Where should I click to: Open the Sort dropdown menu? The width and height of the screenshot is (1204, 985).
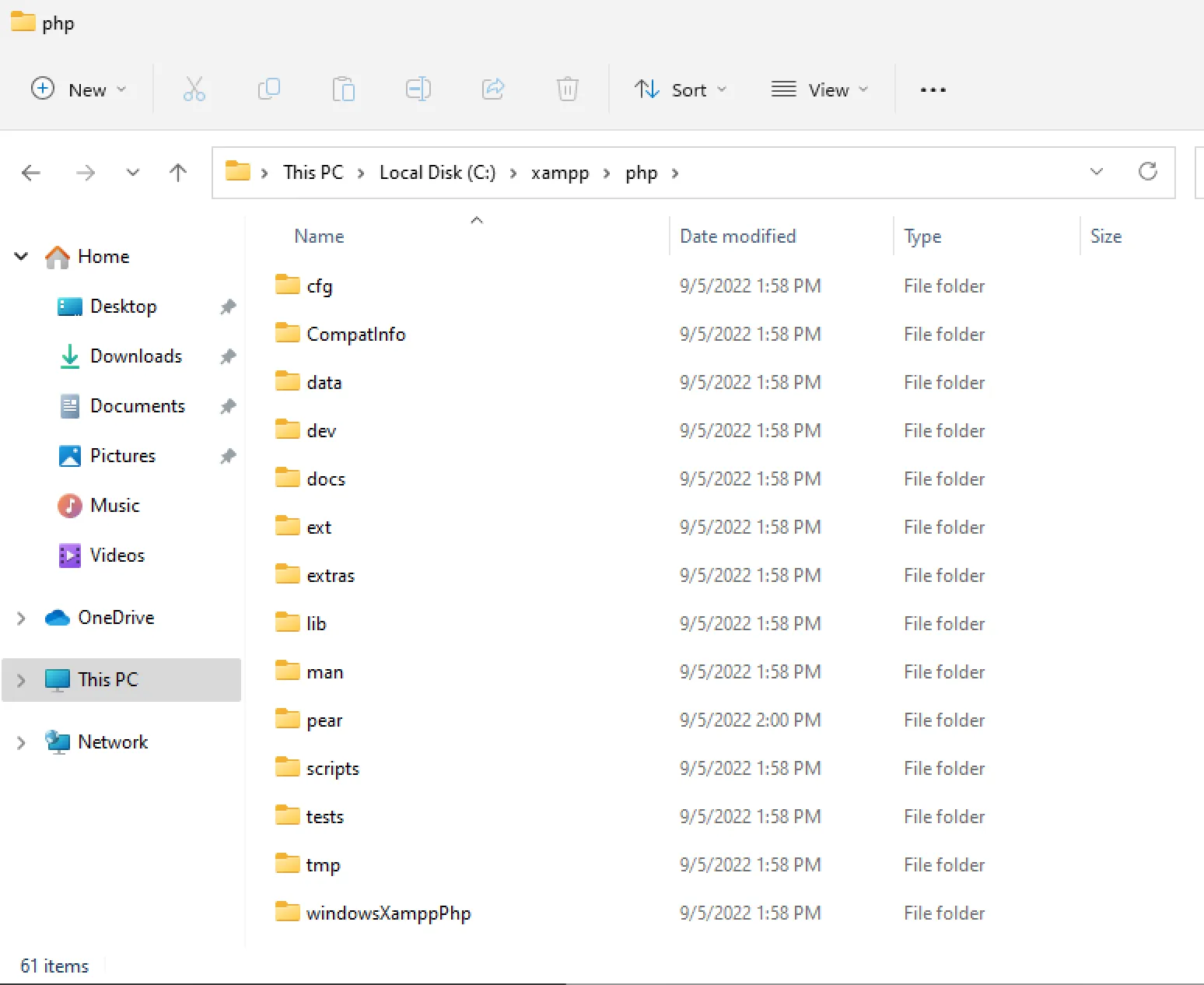pos(681,89)
